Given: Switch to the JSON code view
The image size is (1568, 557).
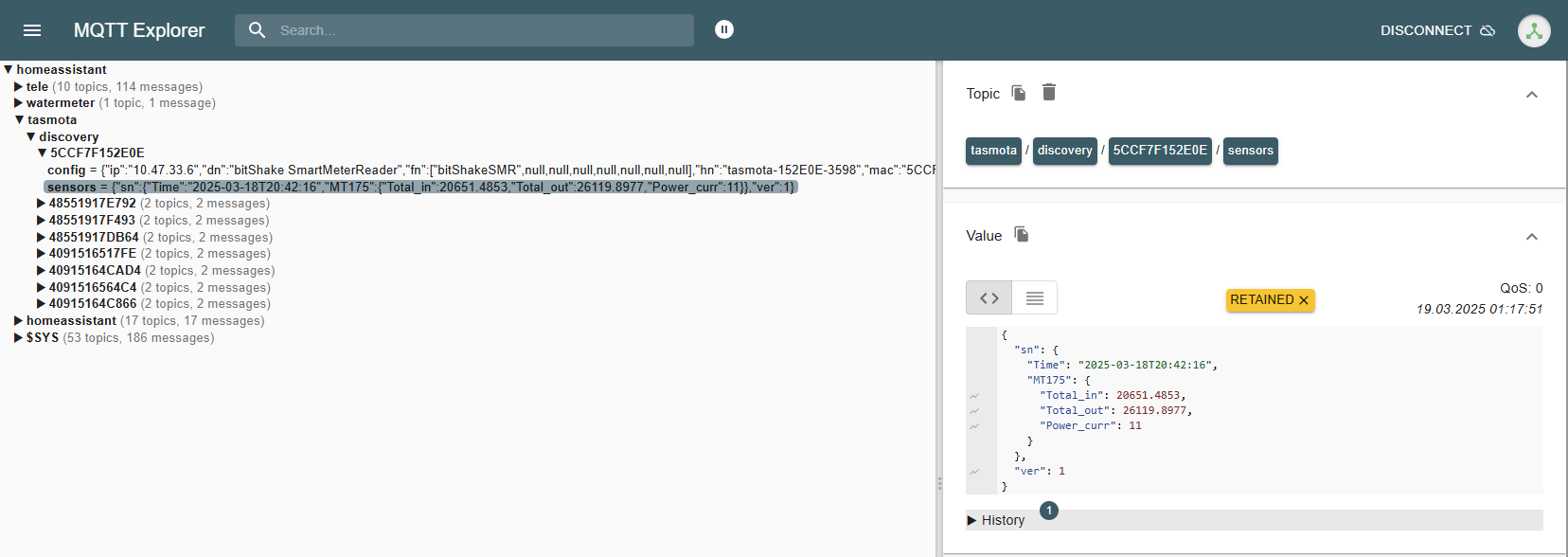Looking at the screenshot, I should [989, 298].
